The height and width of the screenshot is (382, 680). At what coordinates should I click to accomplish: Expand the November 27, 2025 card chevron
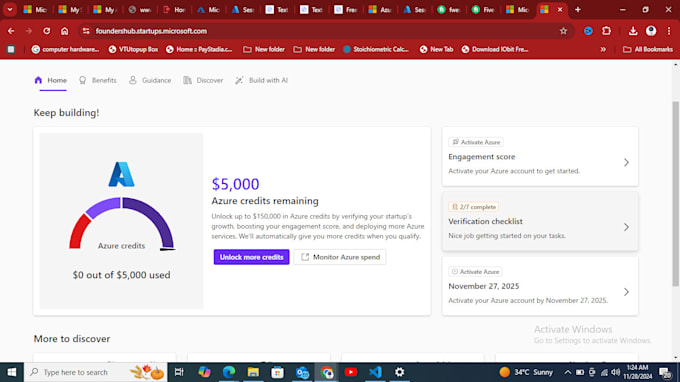pyautogui.click(x=626, y=292)
